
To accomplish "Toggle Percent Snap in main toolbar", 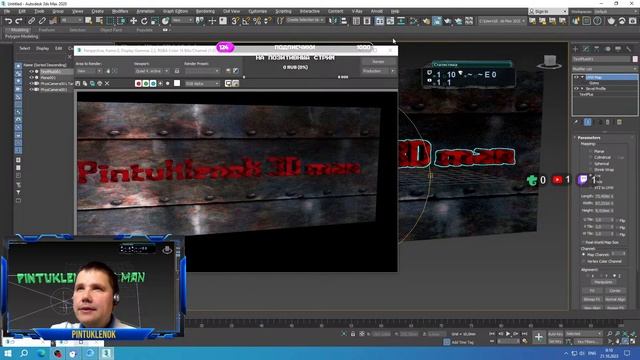I will point(257,21).
